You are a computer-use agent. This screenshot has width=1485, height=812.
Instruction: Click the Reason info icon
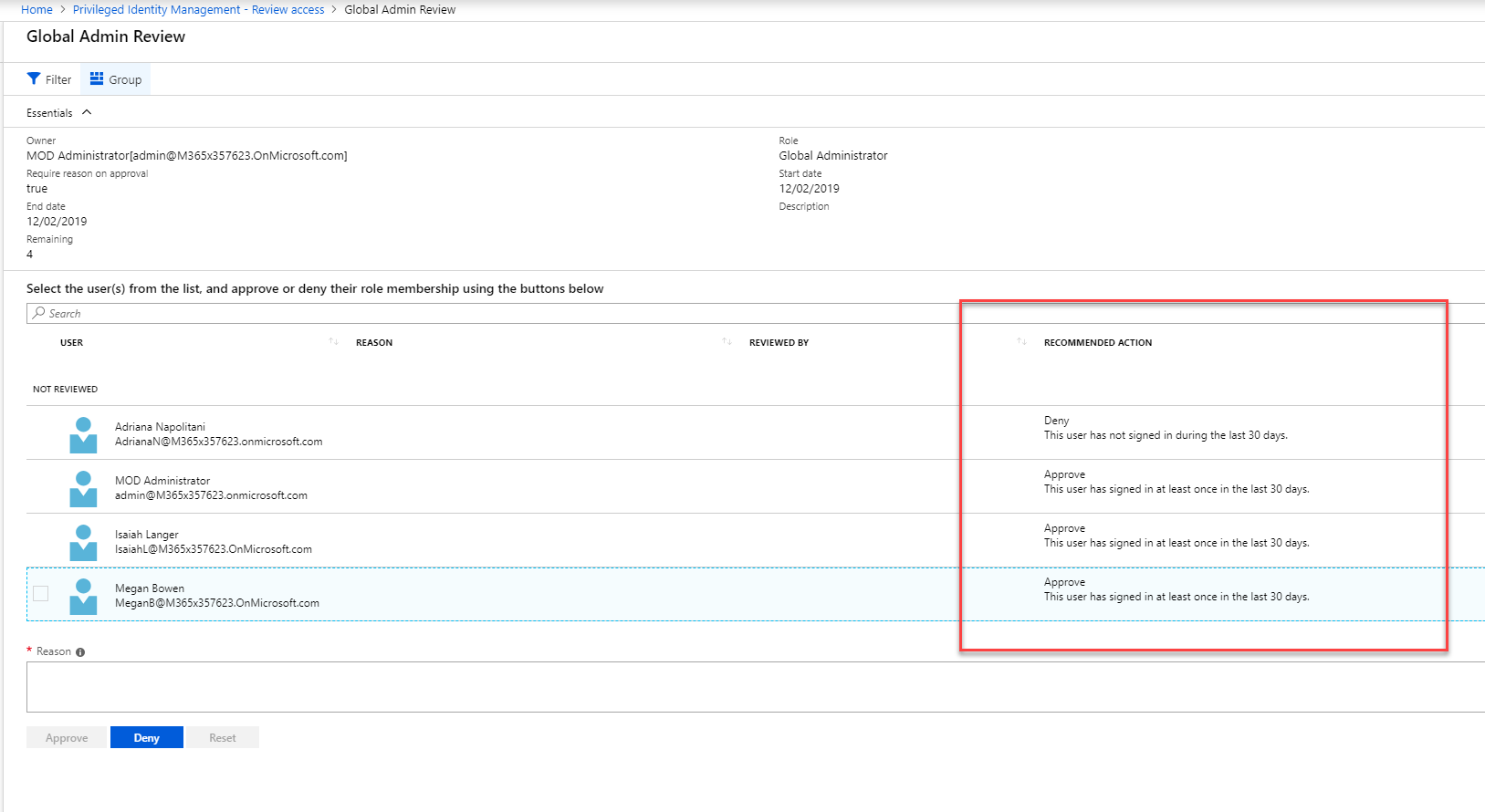point(80,652)
